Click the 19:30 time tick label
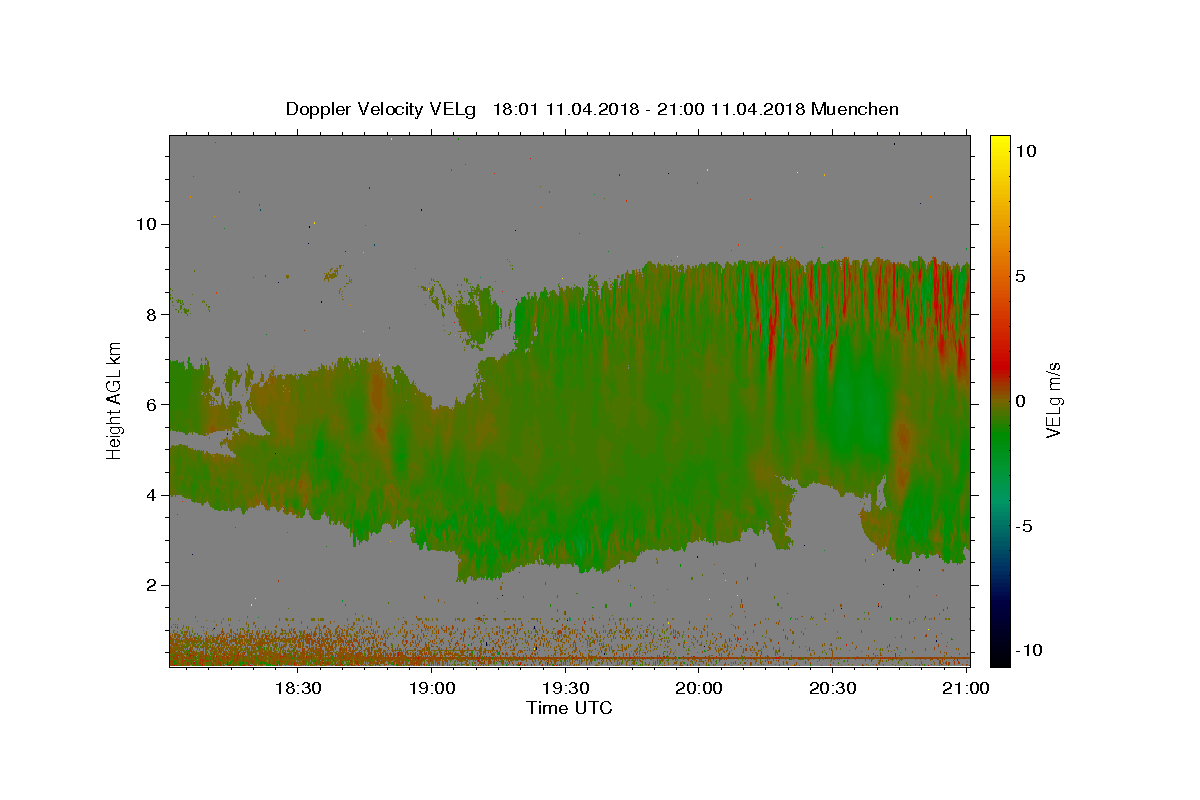Viewport: 1200px width, 800px height. tap(565, 688)
